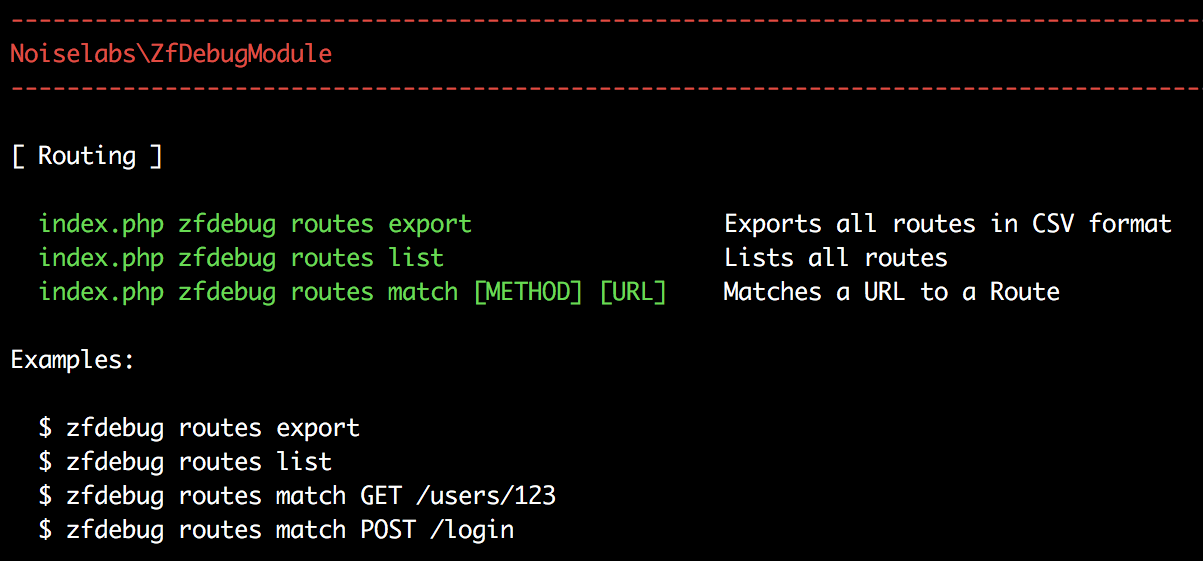1203x561 pixels.
Task: Click the red dashed line below the heading
Action: pyautogui.click(x=601, y=88)
